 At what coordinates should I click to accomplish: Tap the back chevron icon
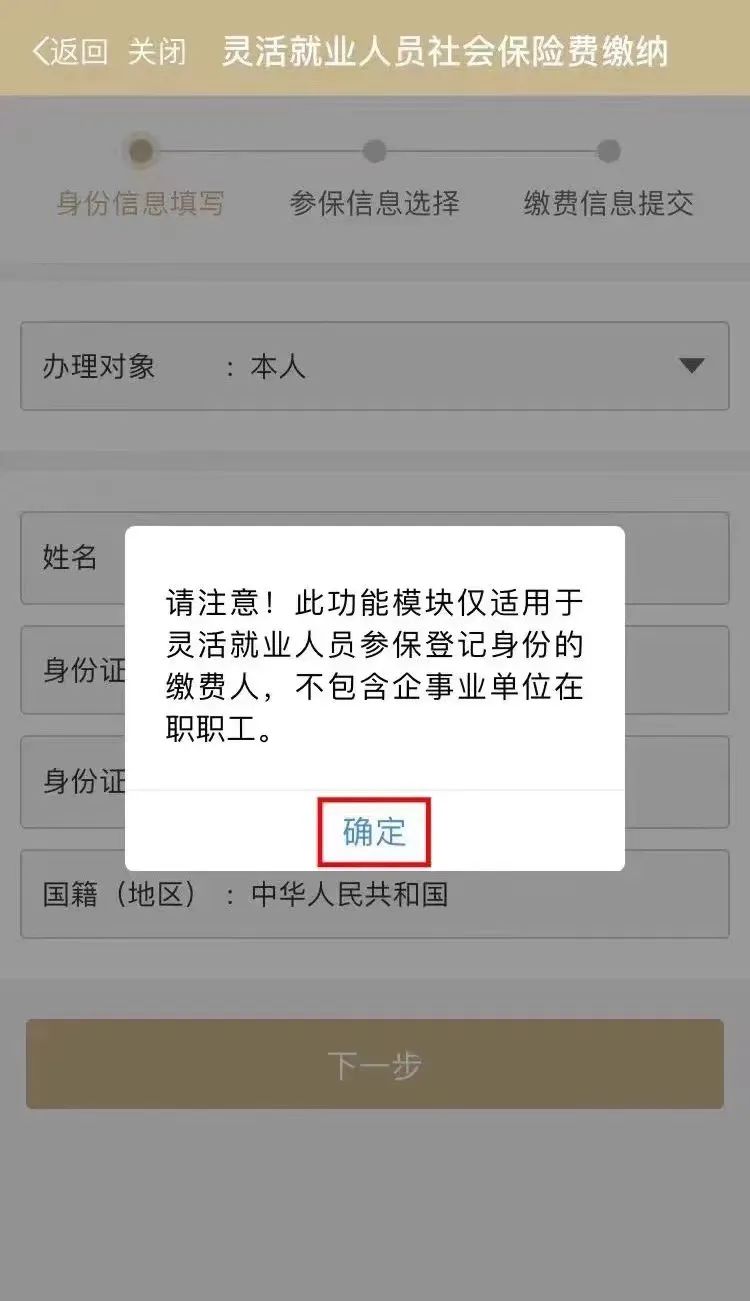pos(39,51)
